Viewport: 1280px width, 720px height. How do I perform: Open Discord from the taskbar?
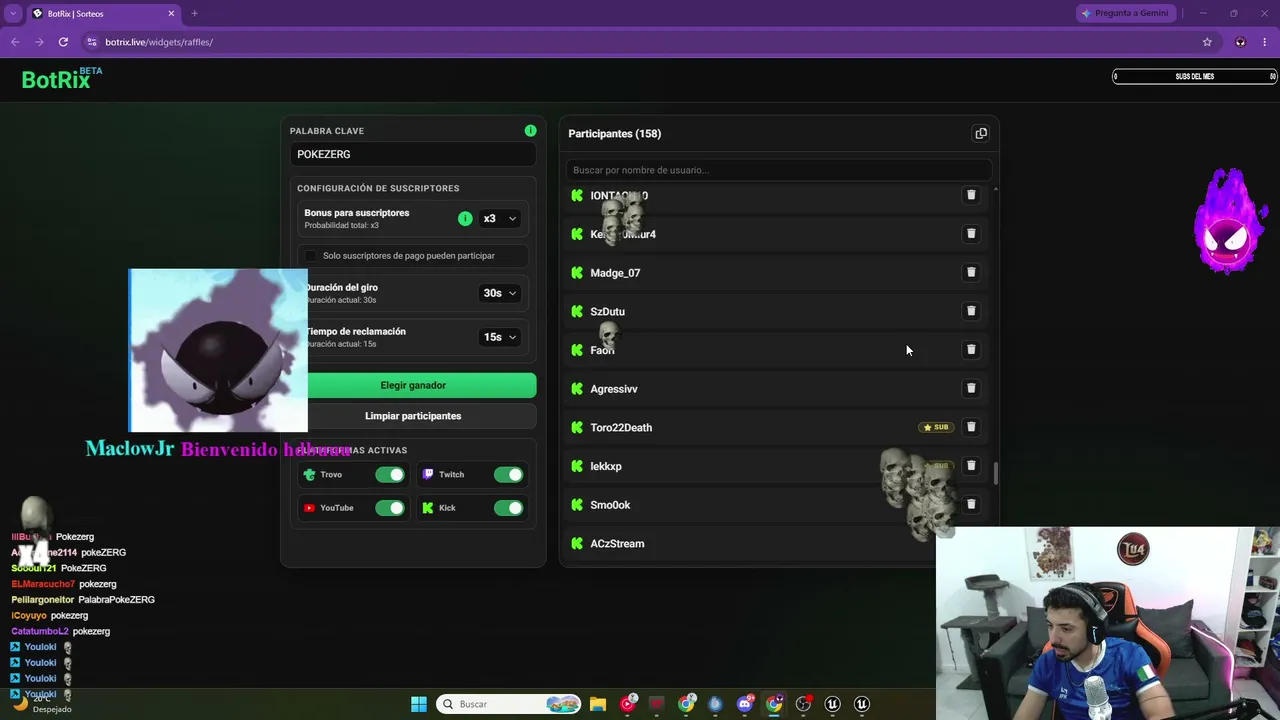point(745,704)
